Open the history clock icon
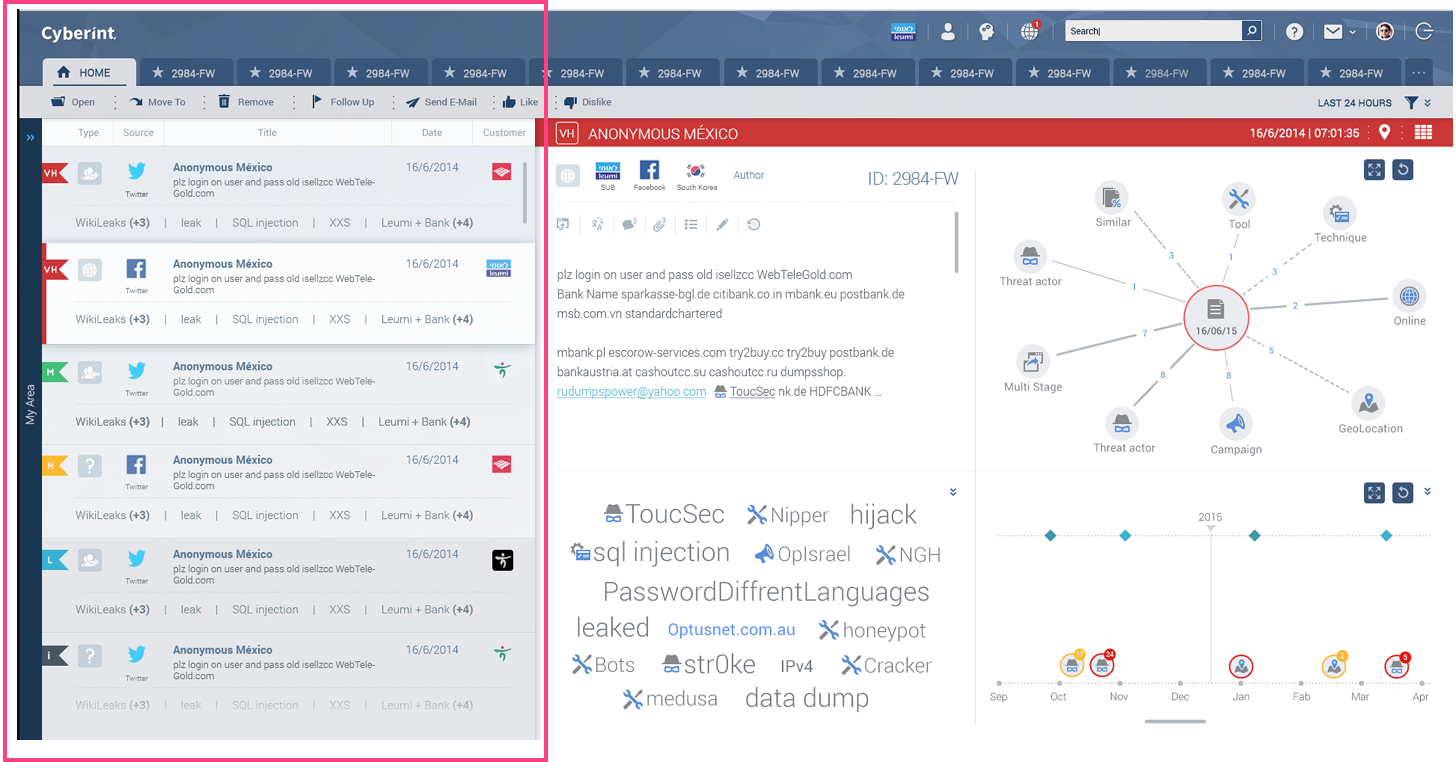Image resolution: width=1456 pixels, height=762 pixels. (754, 225)
